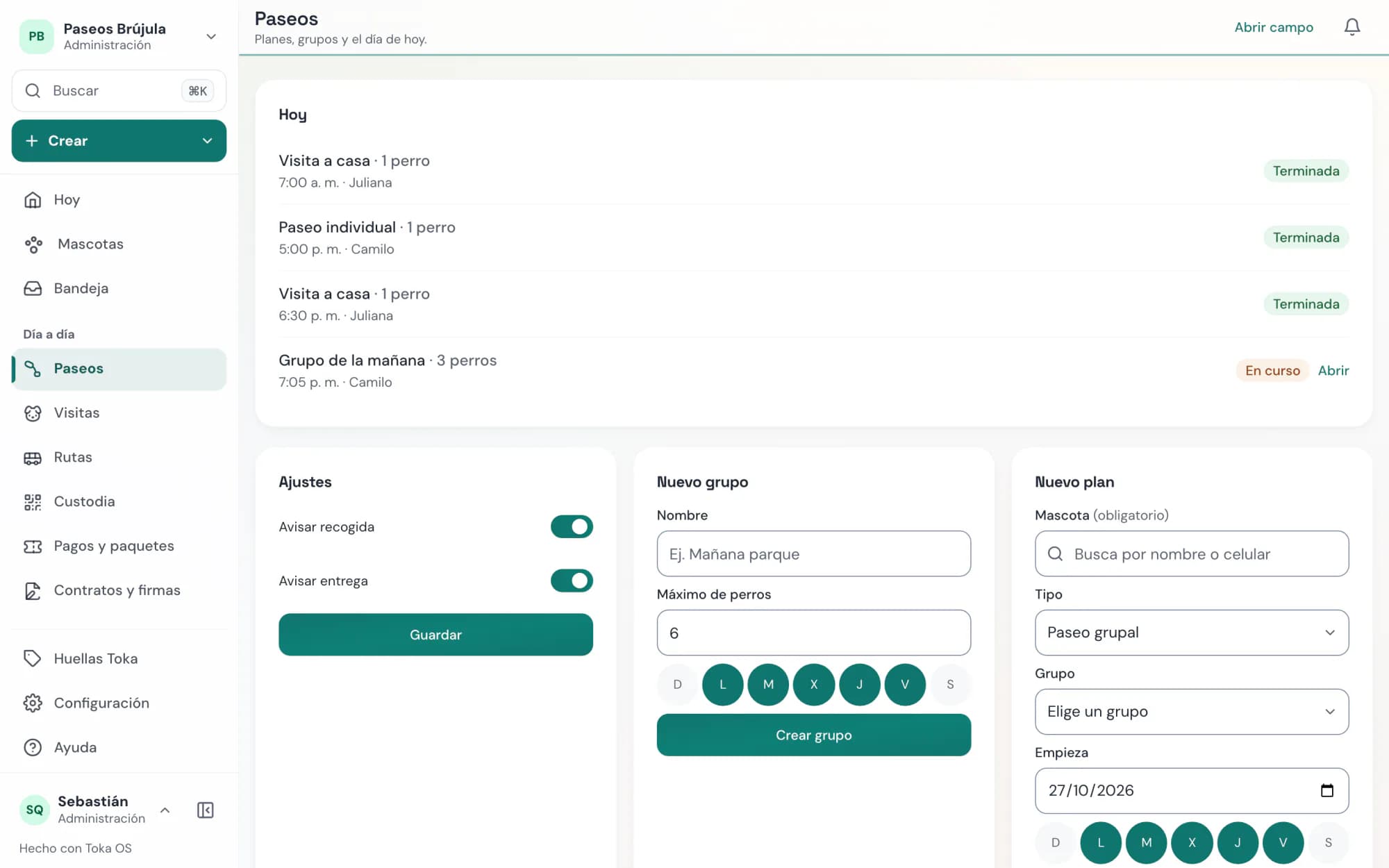Deselect Monday (L) in Nuevo plan days
Screen dimensions: 1389x868
1101,842
